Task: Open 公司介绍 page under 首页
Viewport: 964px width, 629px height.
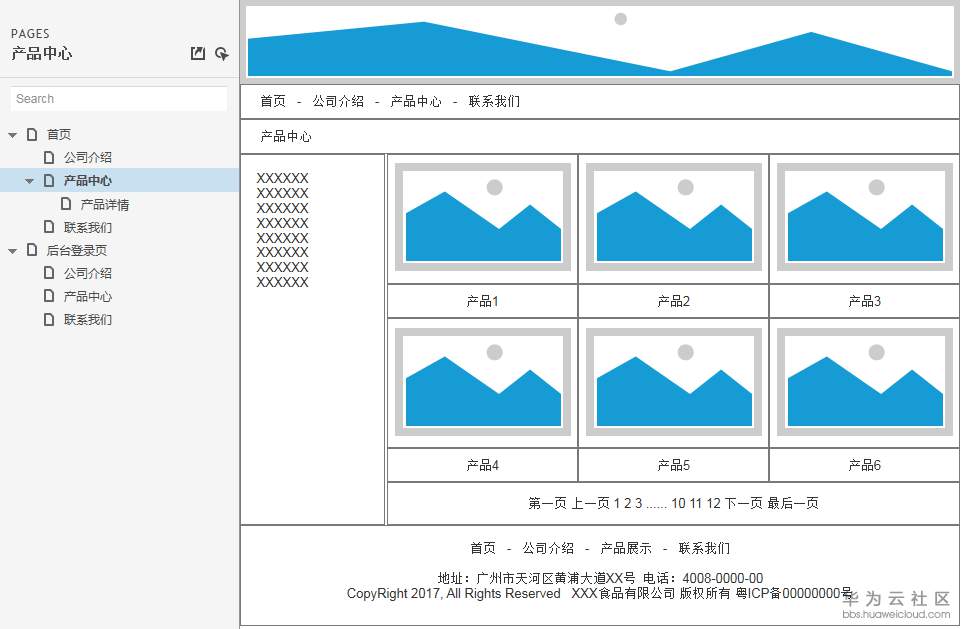Action: 88,157
